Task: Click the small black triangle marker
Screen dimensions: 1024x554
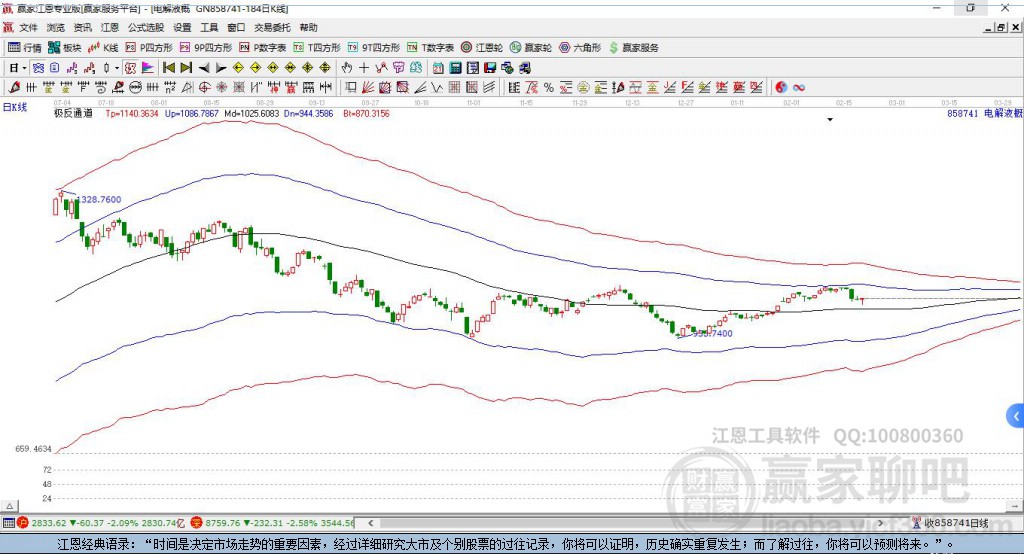Action: click(830, 120)
